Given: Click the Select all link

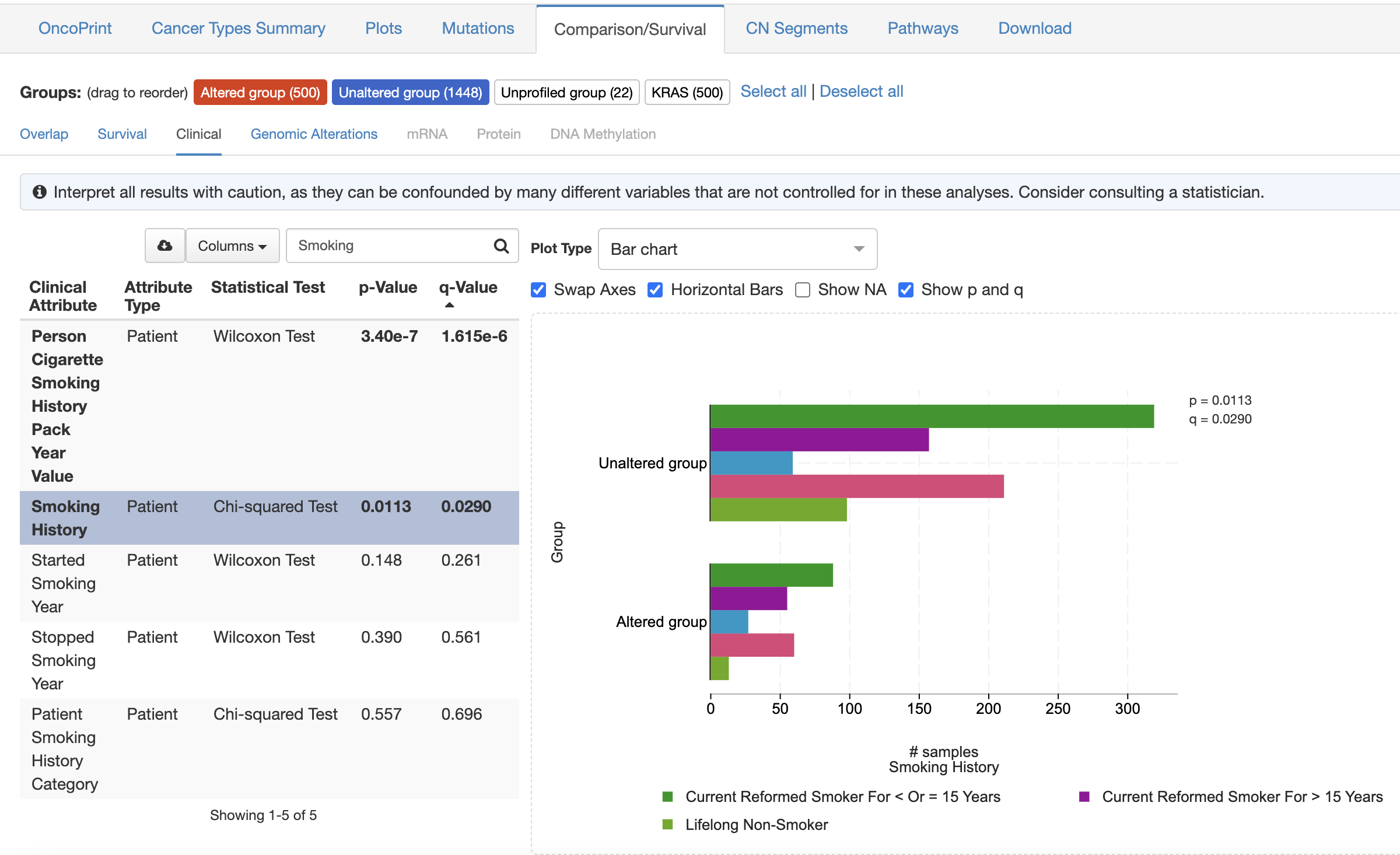Looking at the screenshot, I should [x=773, y=92].
